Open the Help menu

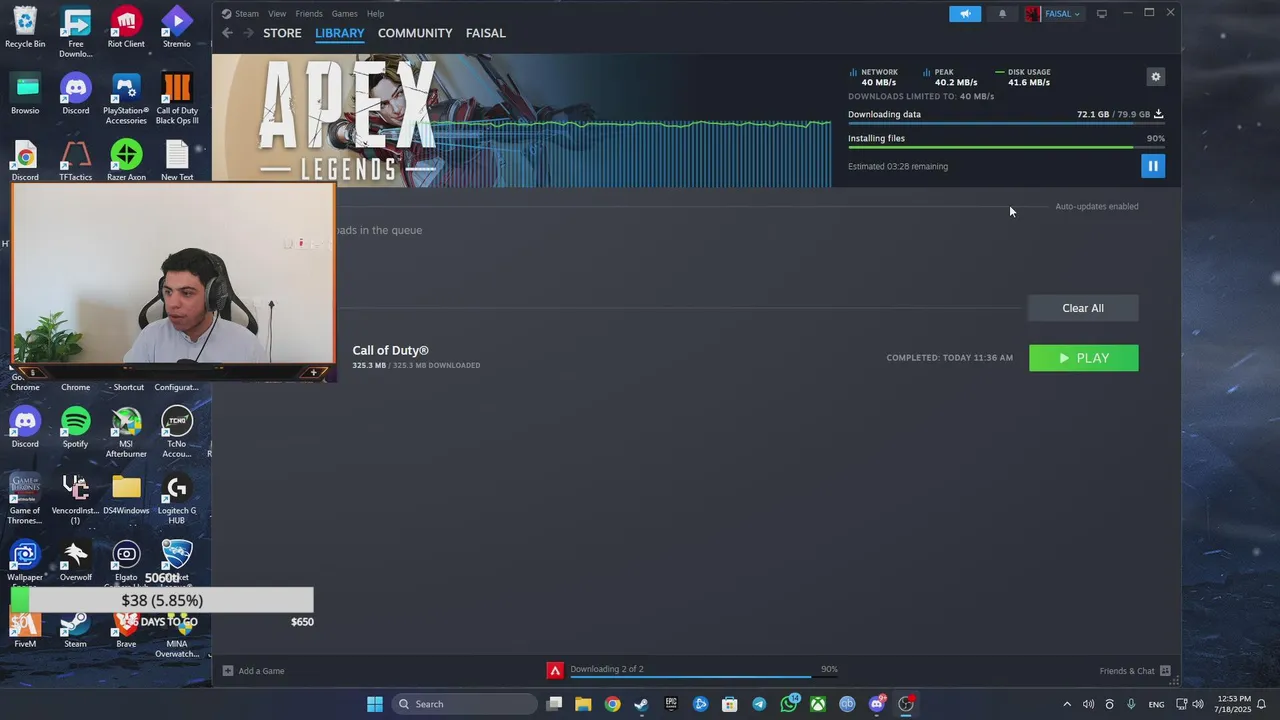tap(375, 14)
